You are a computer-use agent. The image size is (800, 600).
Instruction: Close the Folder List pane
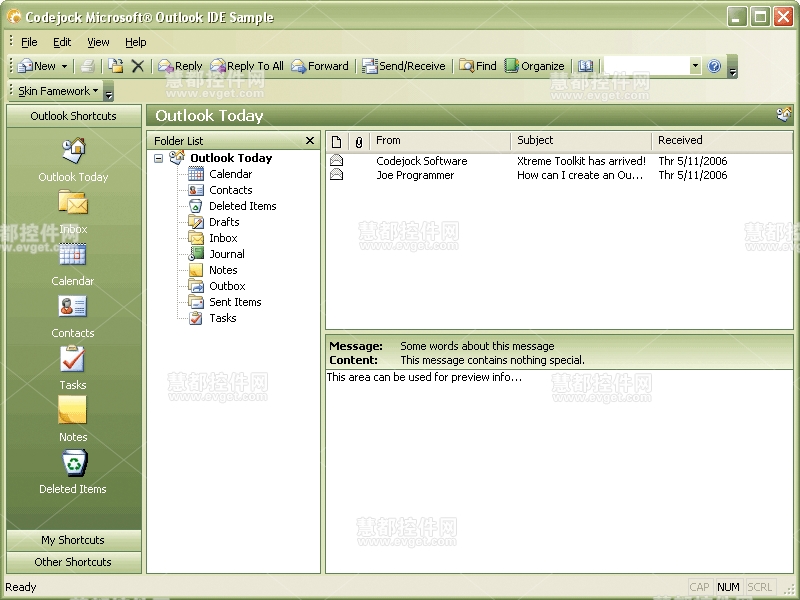(310, 140)
